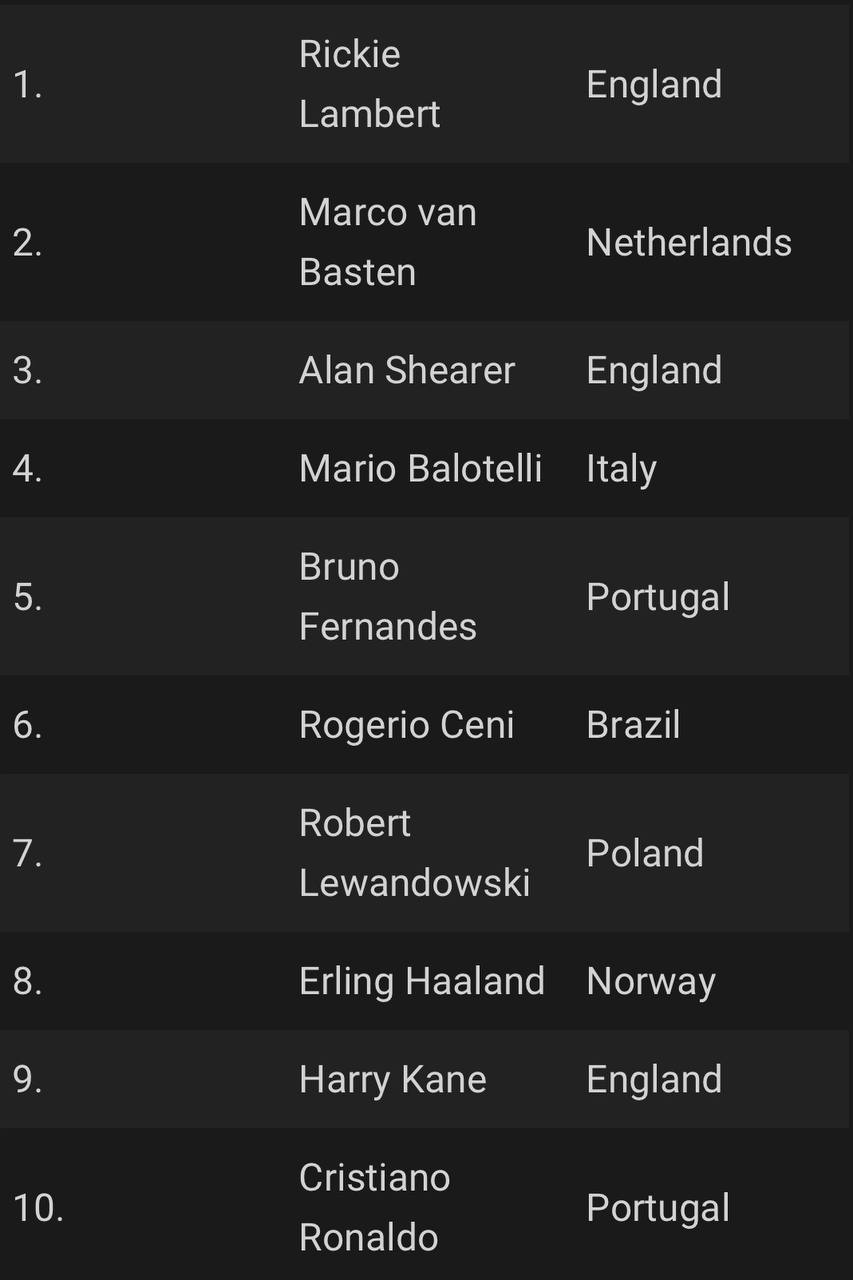Click the rank number 6.
The width and height of the screenshot is (853, 1280).
(27, 725)
